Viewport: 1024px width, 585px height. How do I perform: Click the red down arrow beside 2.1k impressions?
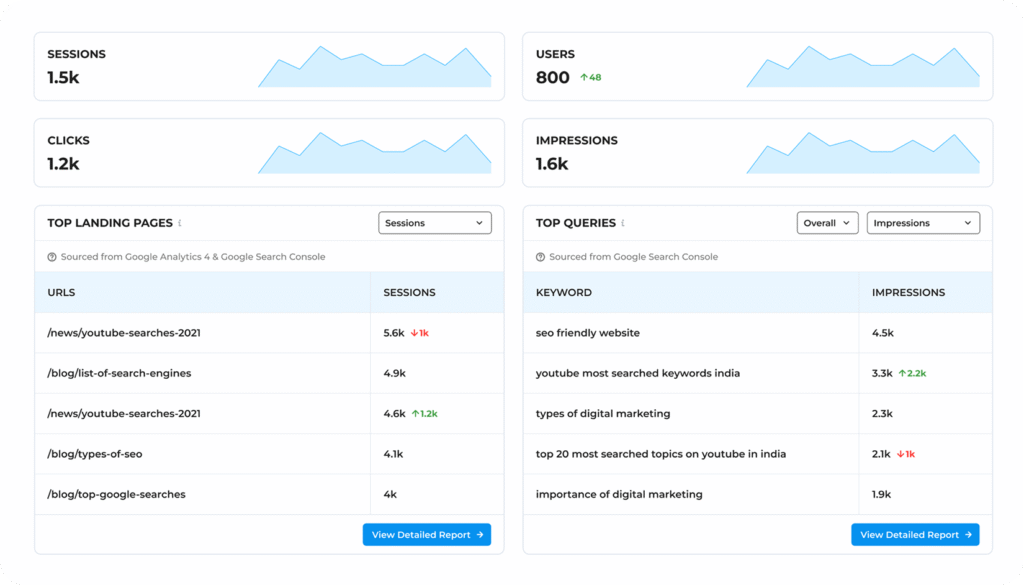[x=900, y=454]
